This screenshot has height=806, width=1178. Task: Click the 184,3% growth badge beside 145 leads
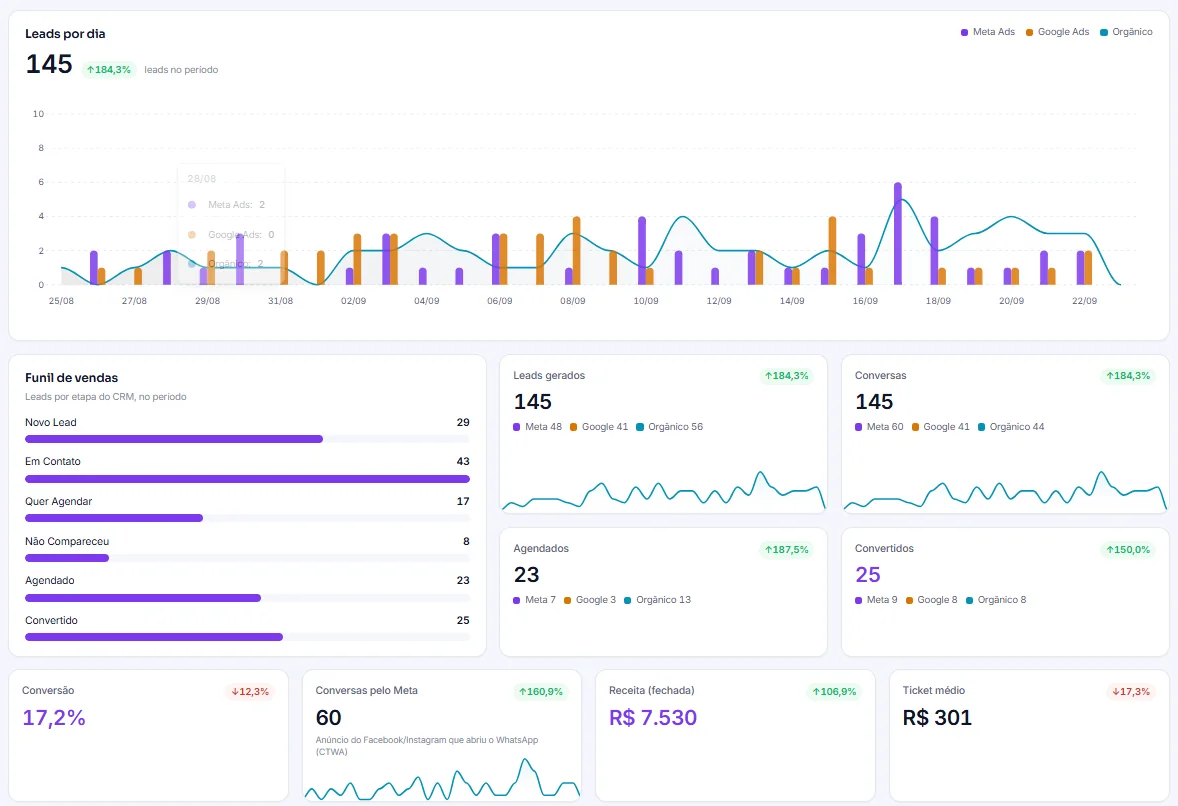[109, 70]
